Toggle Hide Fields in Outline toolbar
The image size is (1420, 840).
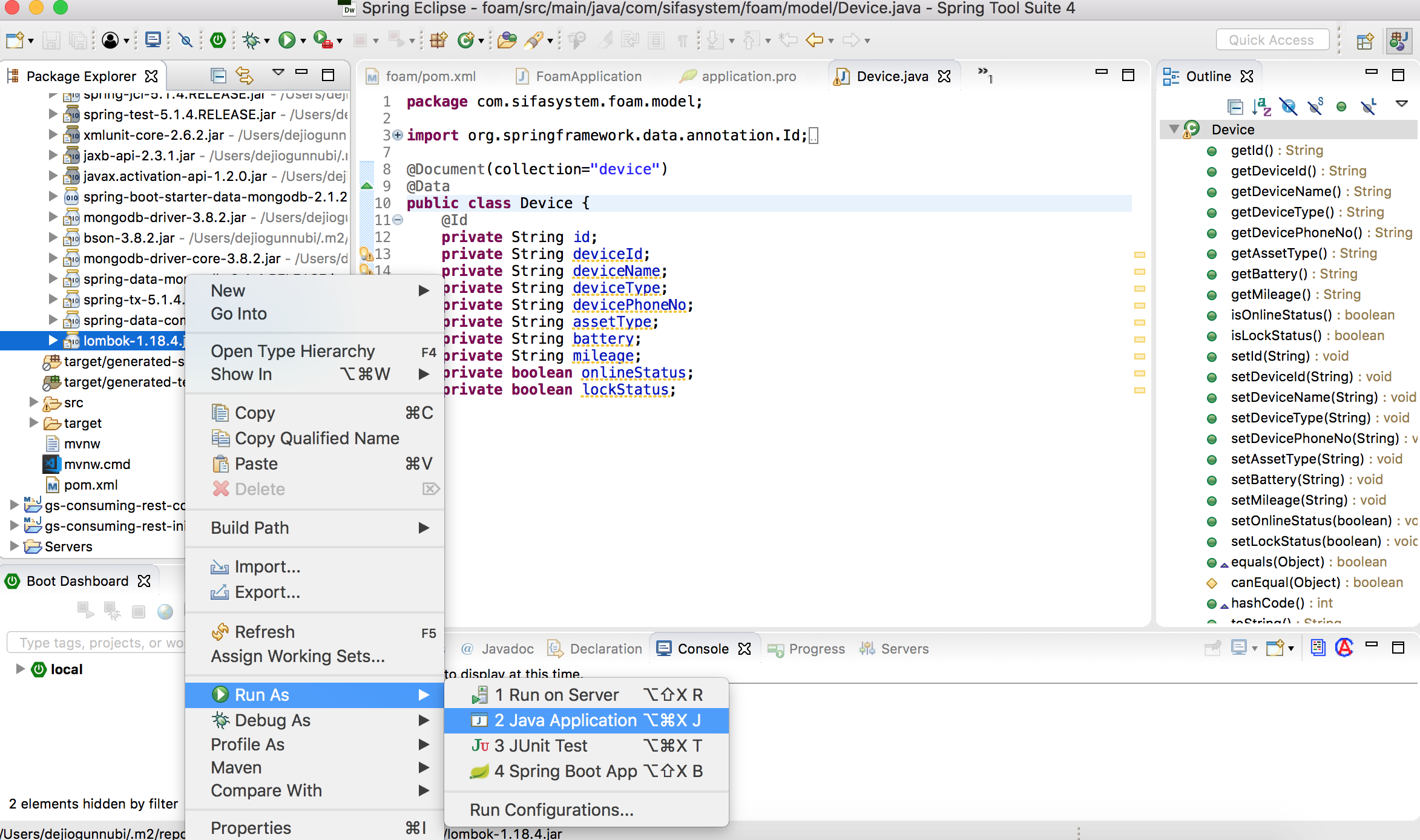pos(1289,107)
